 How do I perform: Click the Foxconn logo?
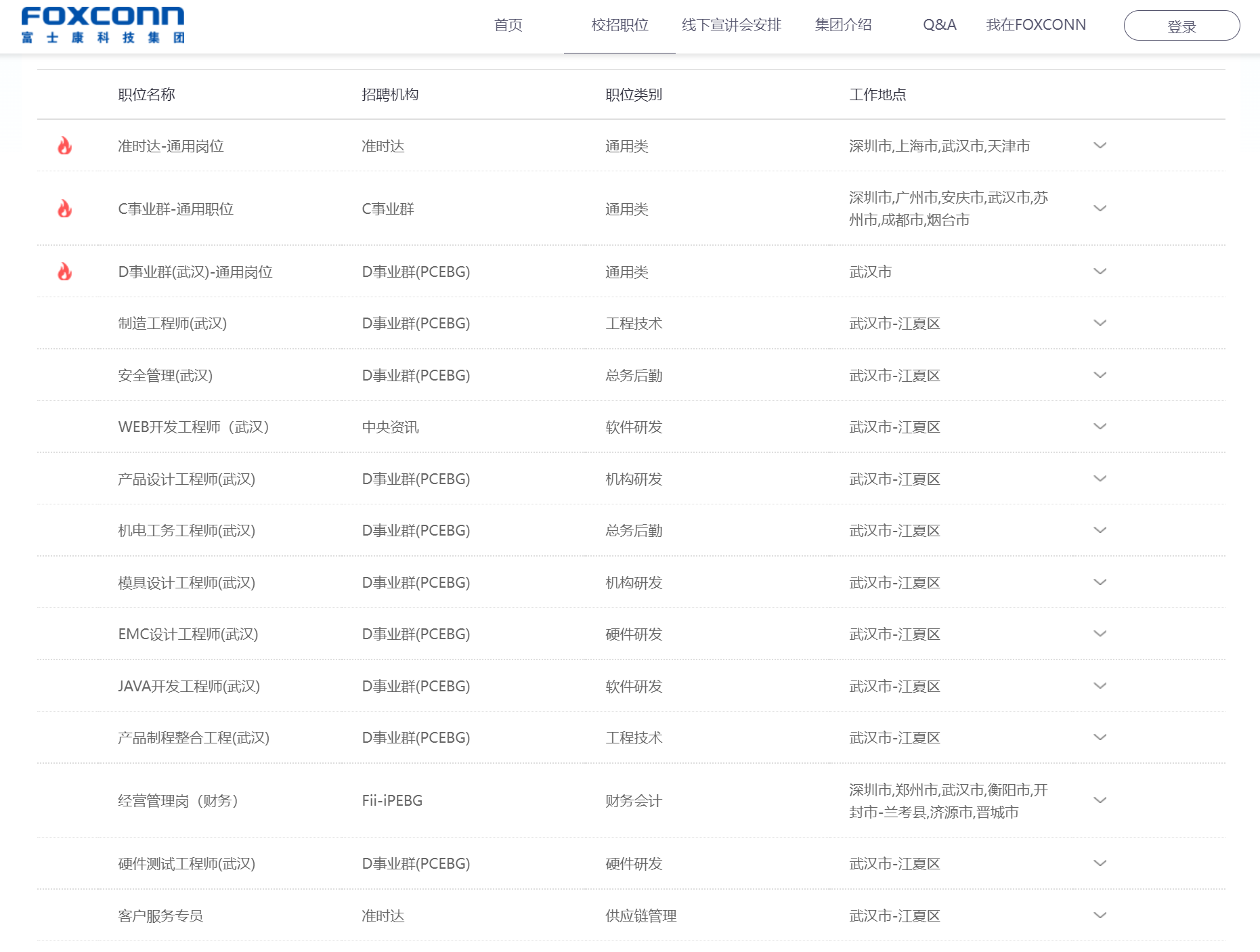tap(103, 25)
